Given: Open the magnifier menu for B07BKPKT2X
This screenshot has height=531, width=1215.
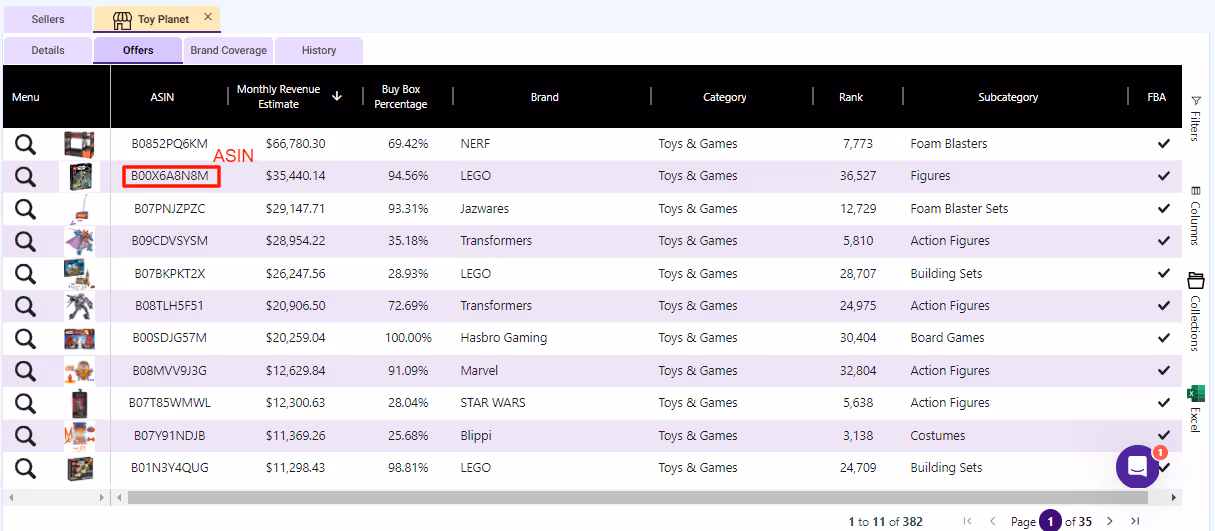Looking at the screenshot, I should click(x=25, y=274).
